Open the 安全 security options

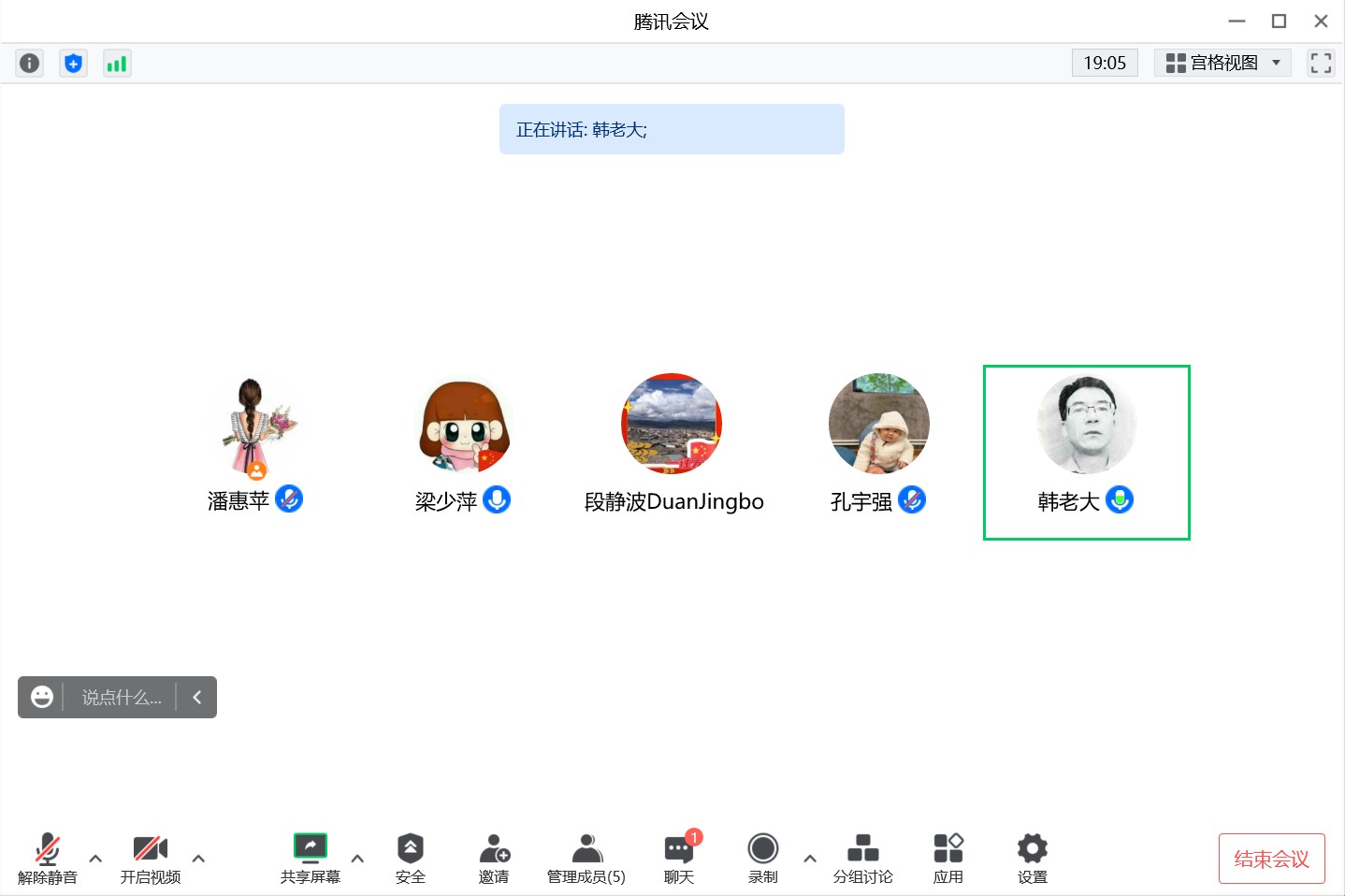click(x=410, y=858)
